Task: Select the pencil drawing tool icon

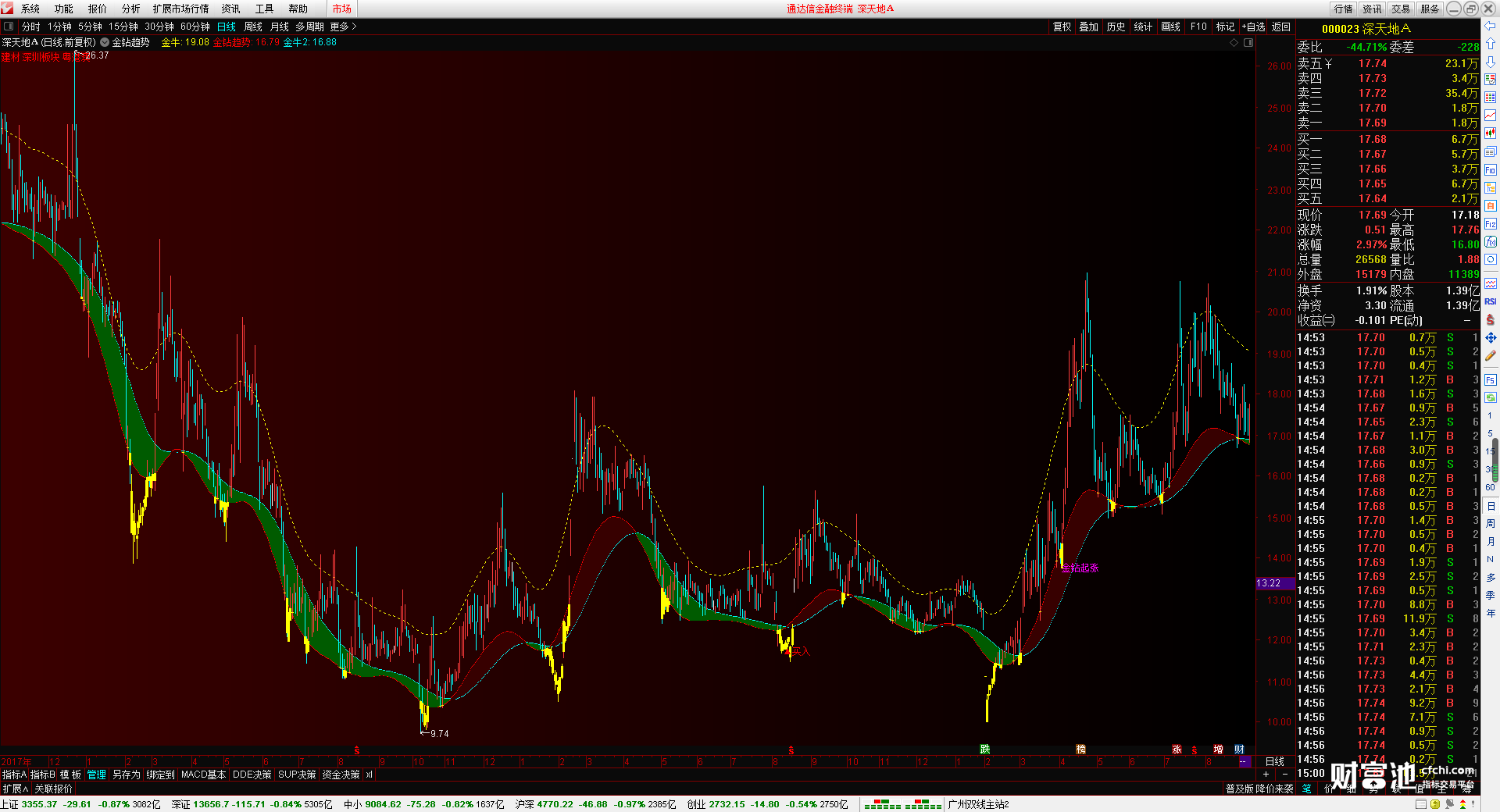Action: coord(1491,356)
